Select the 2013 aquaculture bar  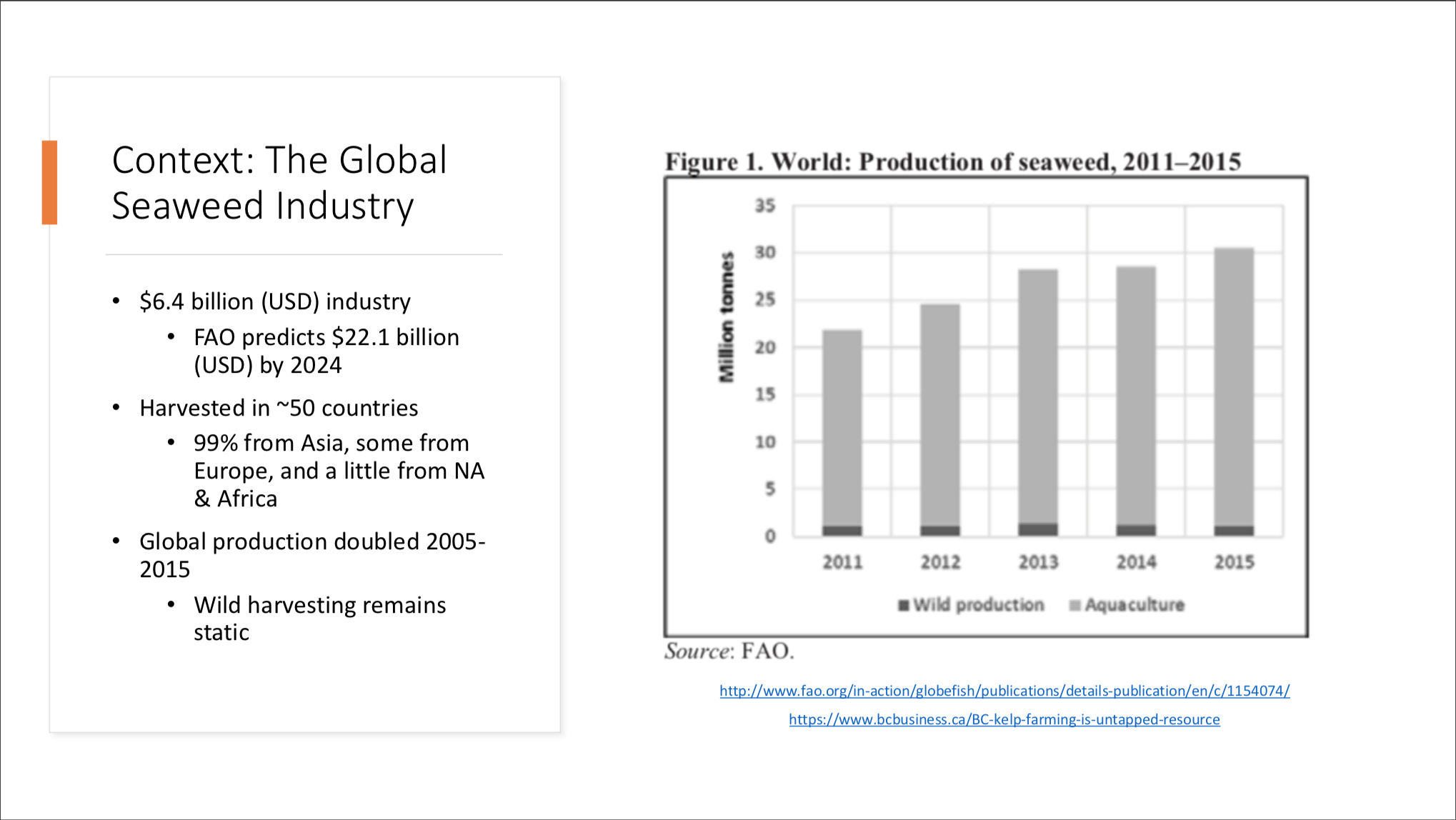point(1037,396)
